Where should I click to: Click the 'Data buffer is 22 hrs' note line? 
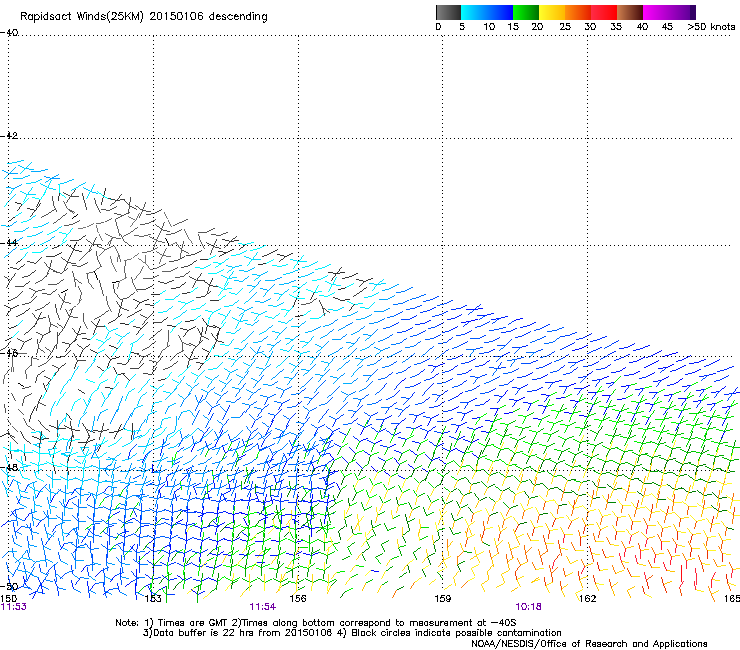click(x=352, y=633)
